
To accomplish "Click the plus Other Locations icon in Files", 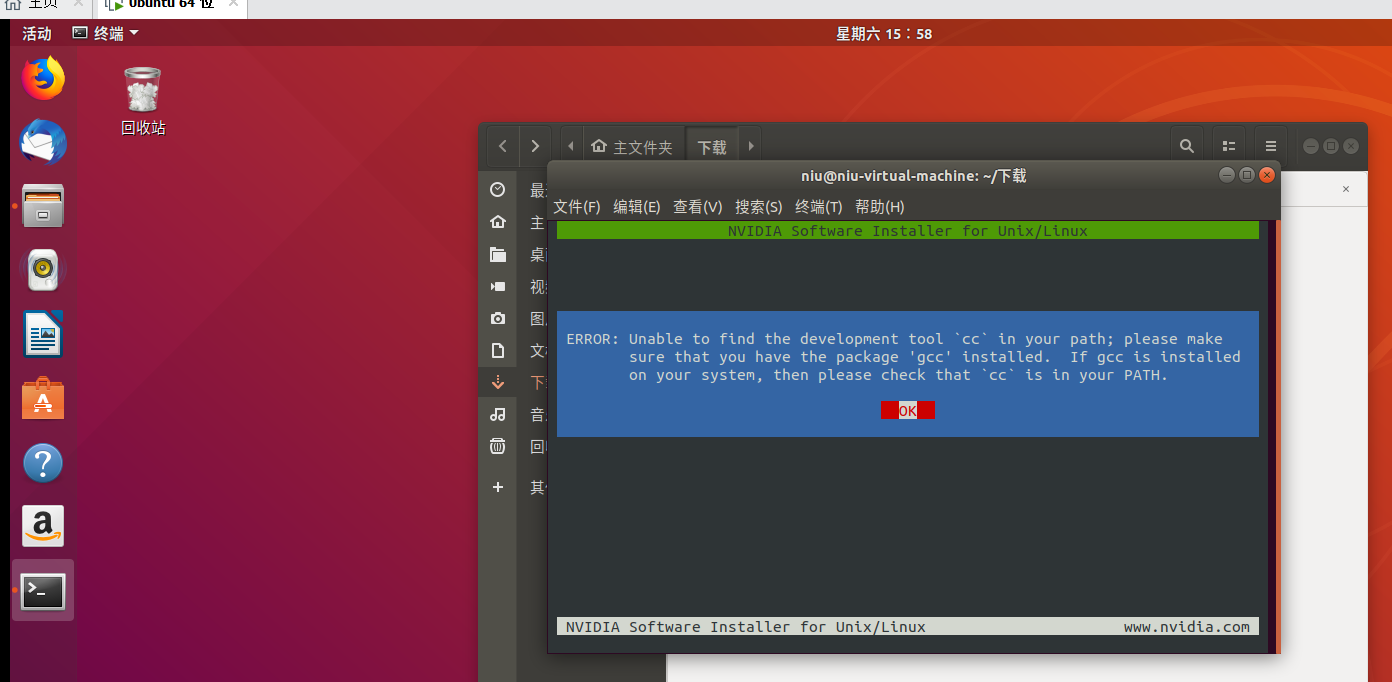I will (497, 487).
